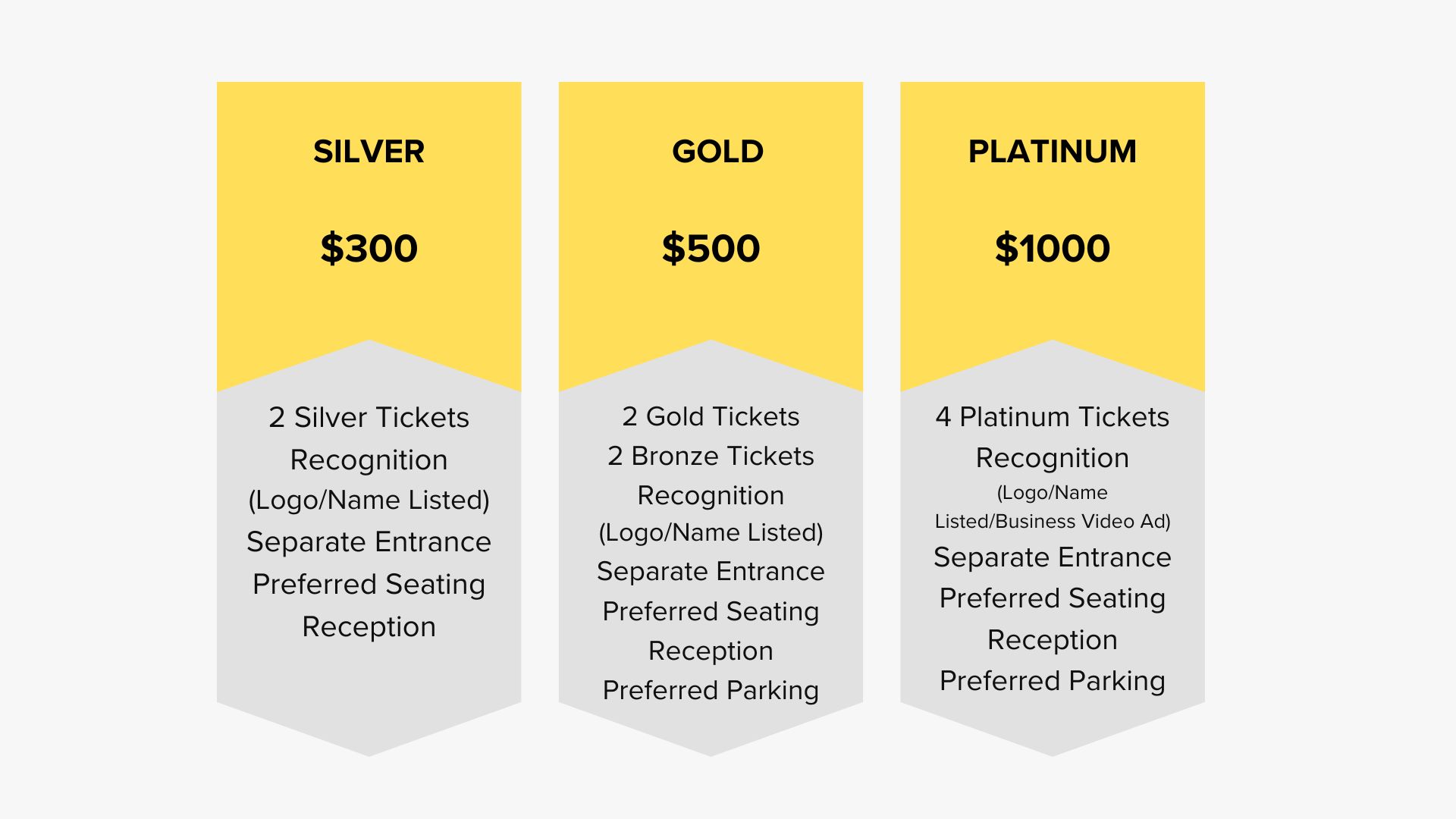Image resolution: width=1456 pixels, height=819 pixels.
Task: Click Silver's 'Reception' line
Action: (369, 627)
